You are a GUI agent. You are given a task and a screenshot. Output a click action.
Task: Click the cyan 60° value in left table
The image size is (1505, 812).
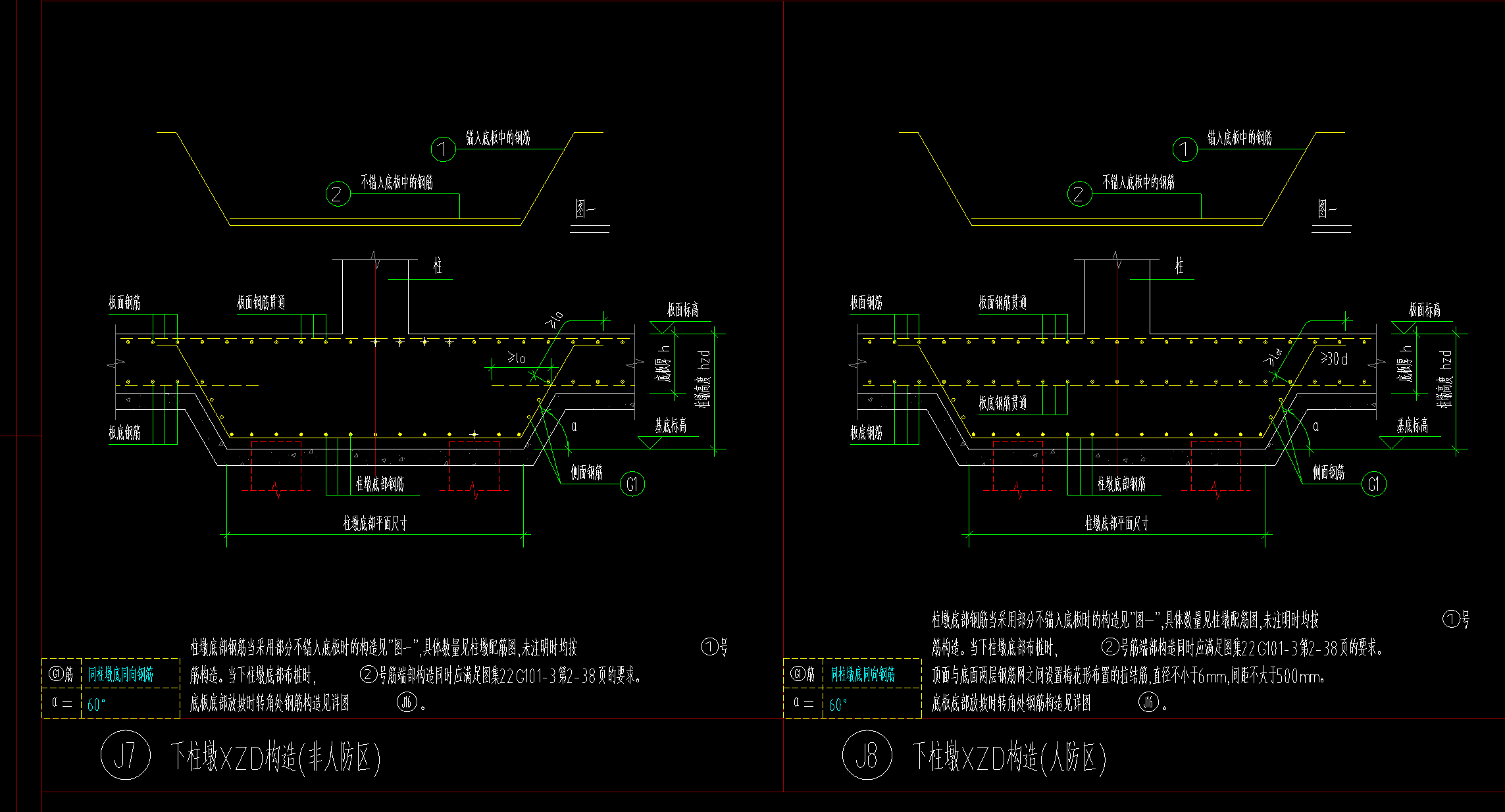pos(96,705)
